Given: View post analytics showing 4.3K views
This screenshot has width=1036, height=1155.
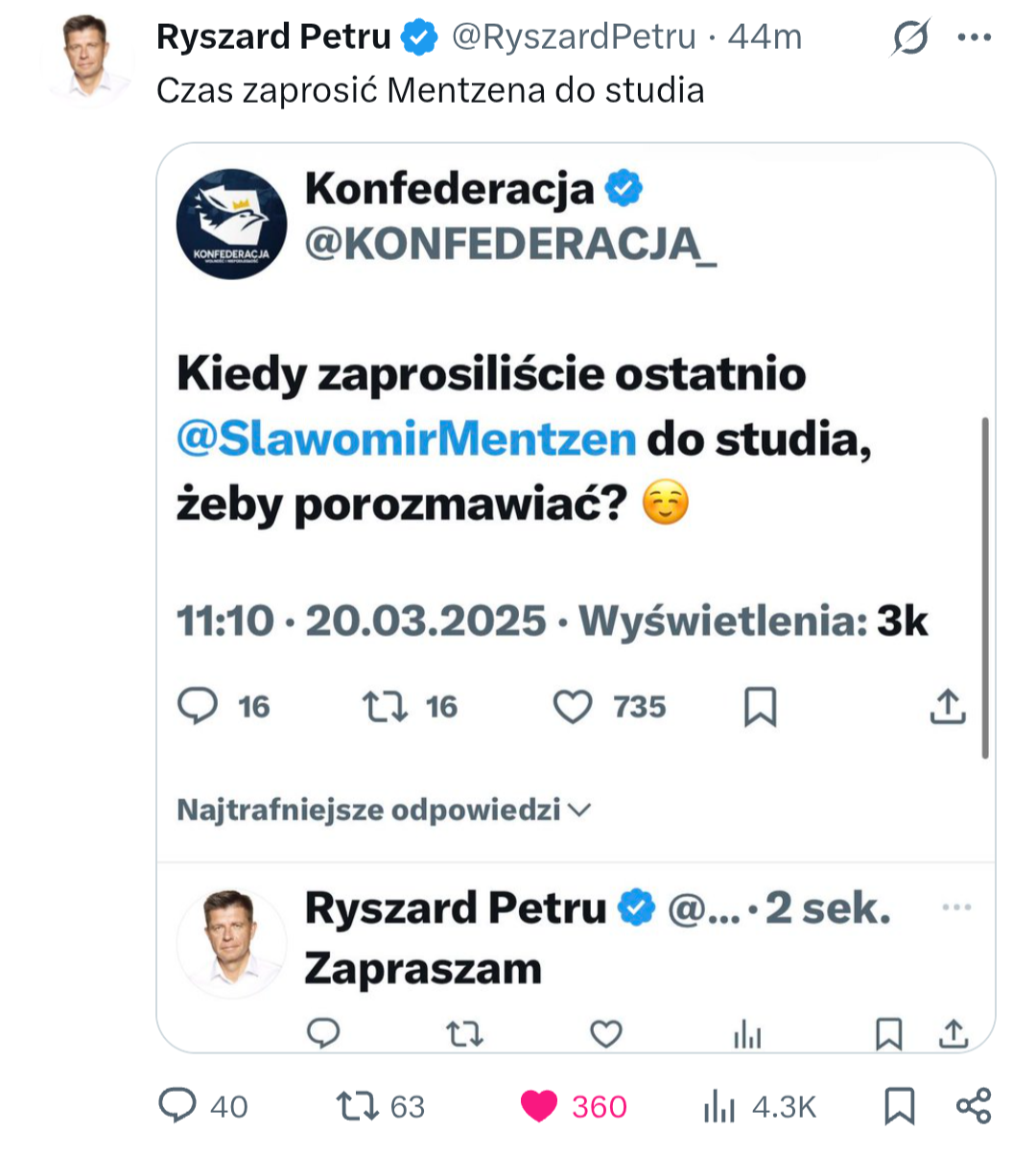Looking at the screenshot, I should (x=719, y=1107).
